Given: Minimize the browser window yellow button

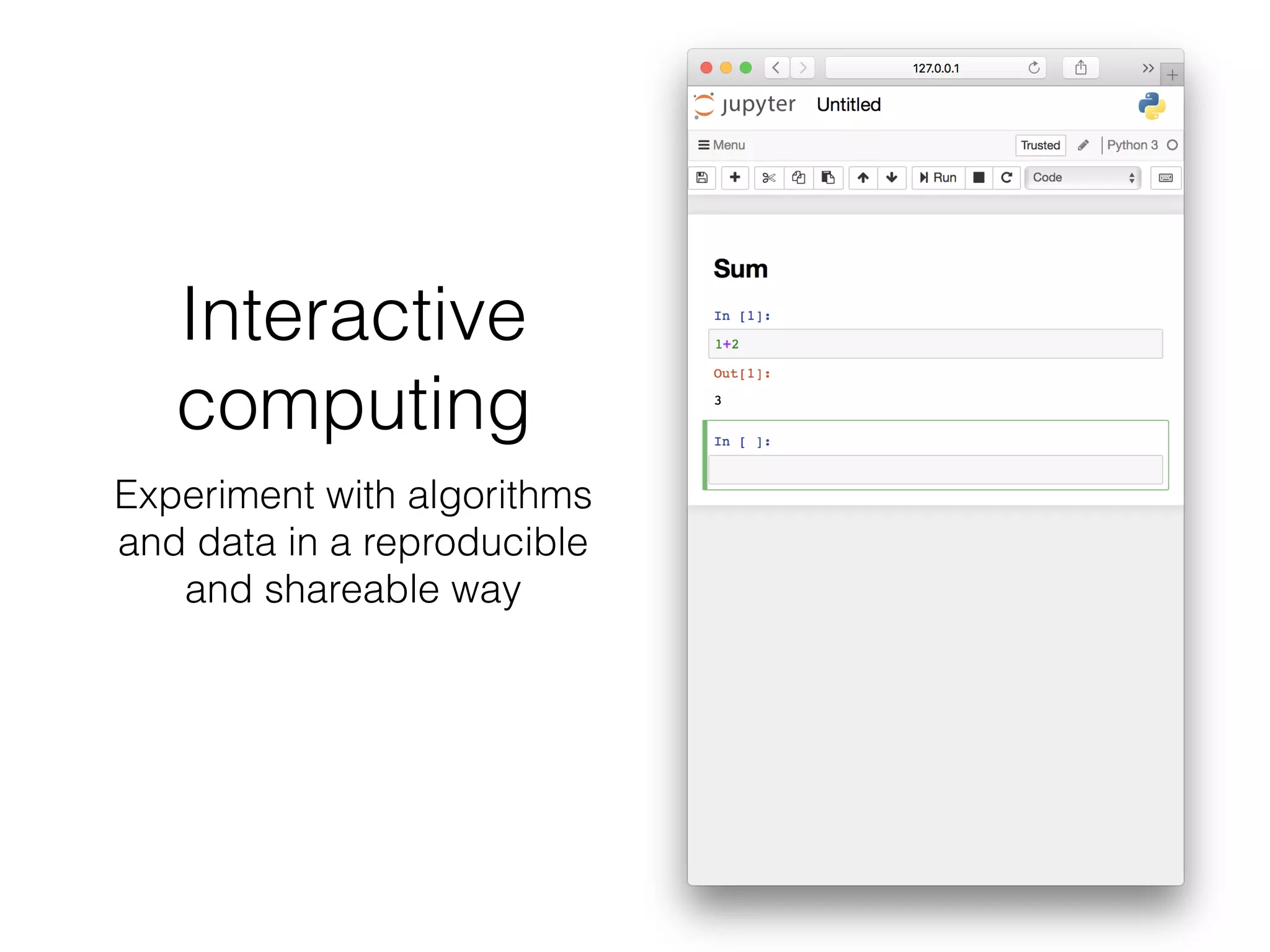Looking at the screenshot, I should (726, 68).
